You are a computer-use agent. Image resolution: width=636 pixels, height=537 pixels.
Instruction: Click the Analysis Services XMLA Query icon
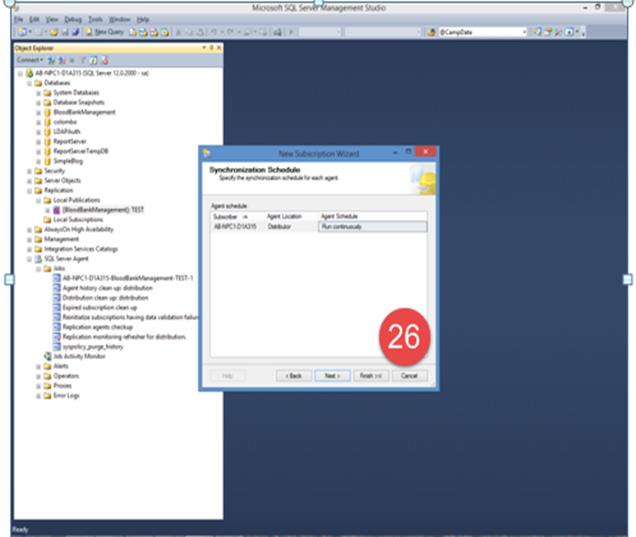click(x=165, y=32)
